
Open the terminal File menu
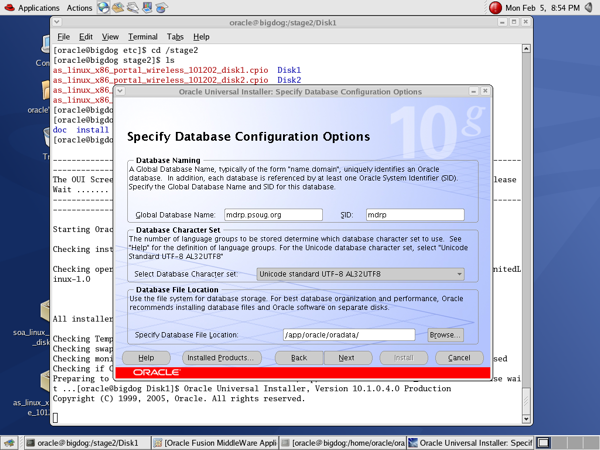[64, 37]
